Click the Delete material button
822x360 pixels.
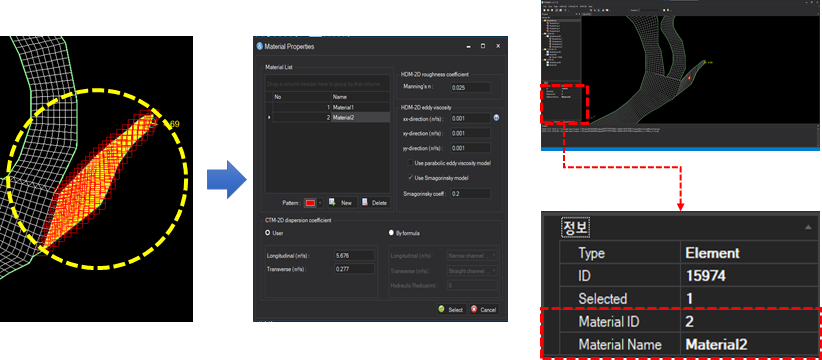pyautogui.click(x=374, y=203)
